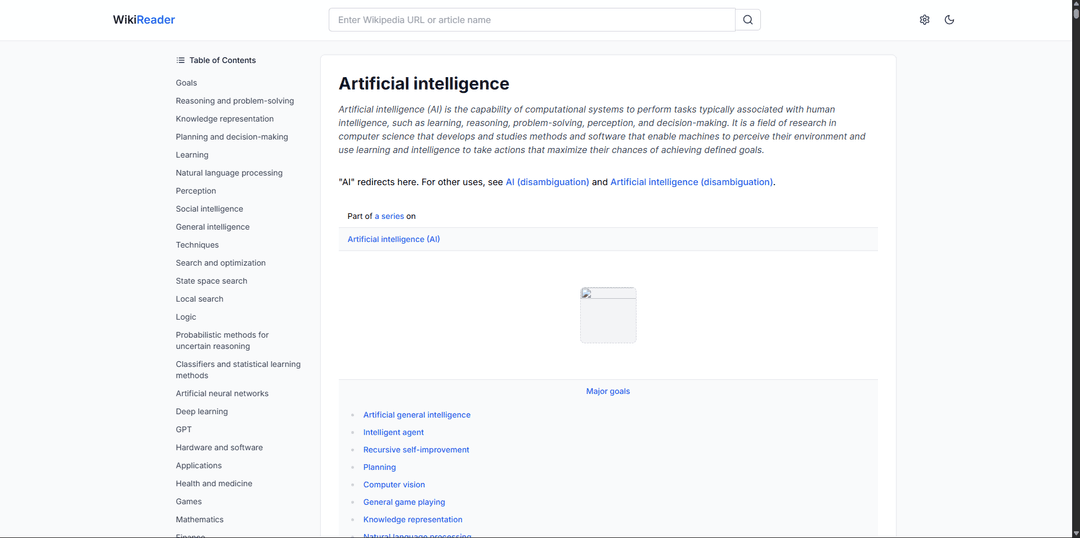Open the Applications contents entry

pyautogui.click(x=198, y=466)
